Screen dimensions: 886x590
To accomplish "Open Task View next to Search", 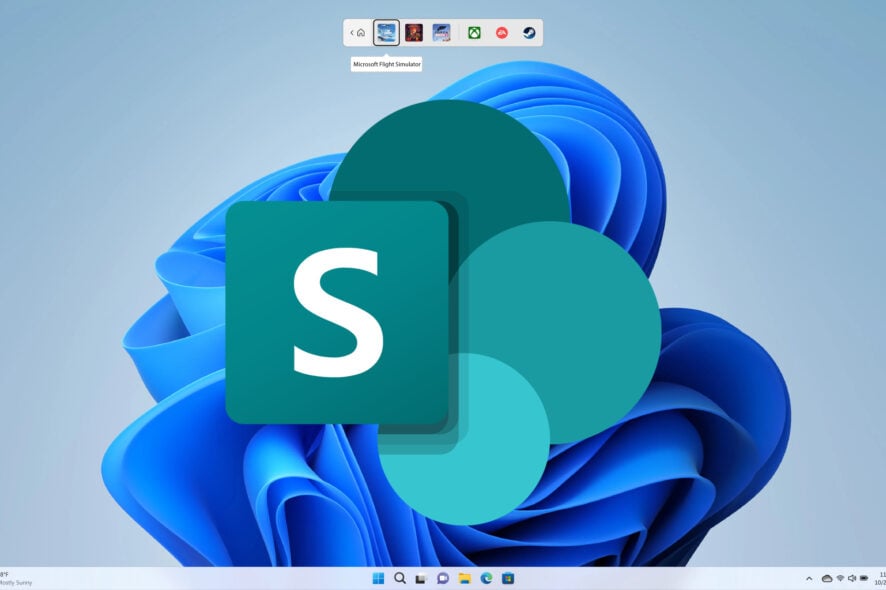I will (x=421, y=578).
